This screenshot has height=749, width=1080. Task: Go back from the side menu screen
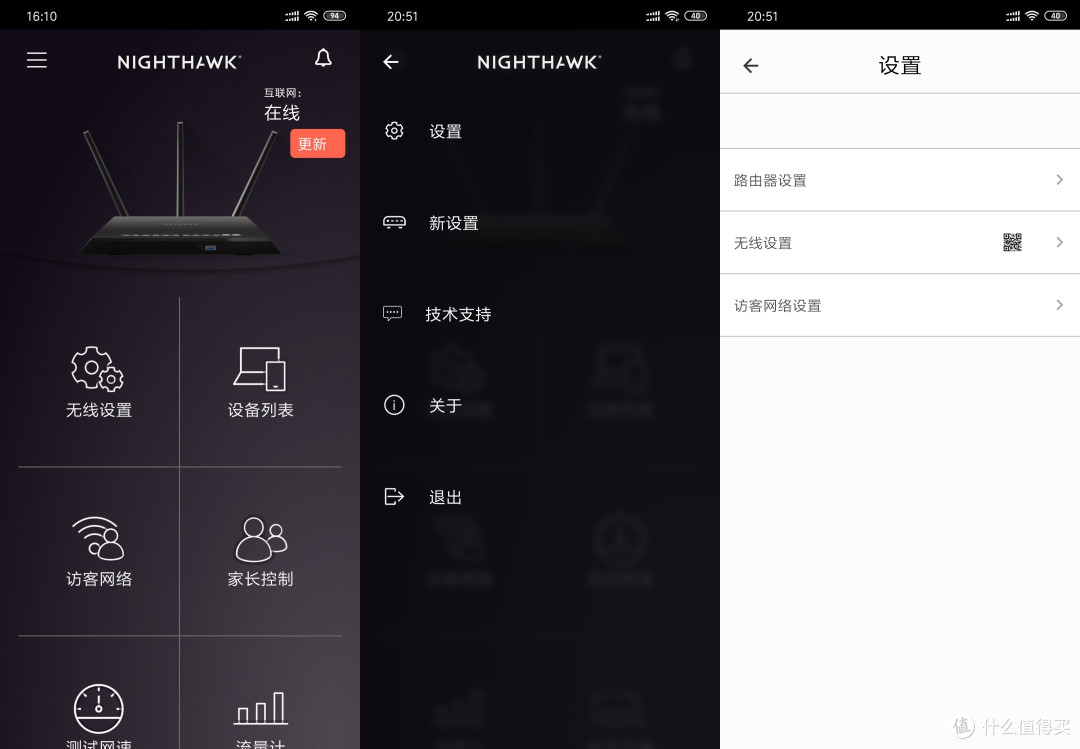pyautogui.click(x=391, y=62)
